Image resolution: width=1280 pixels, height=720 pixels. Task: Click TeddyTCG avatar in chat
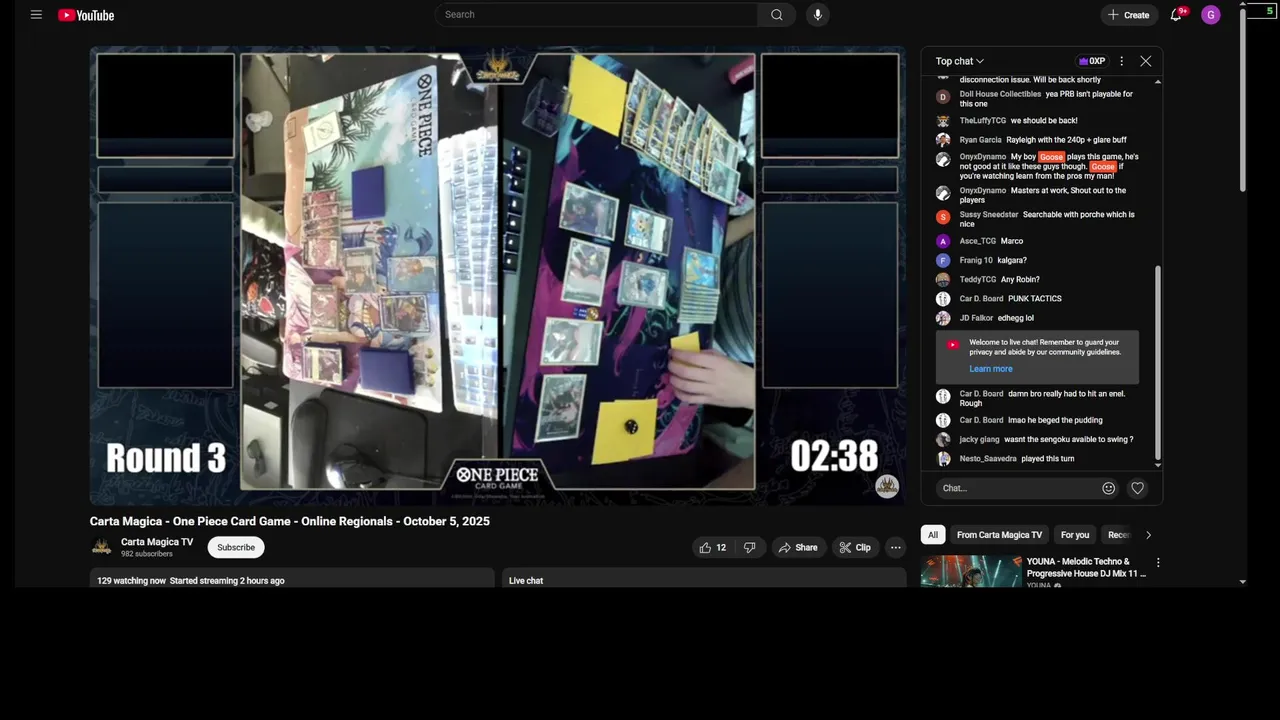click(x=943, y=279)
